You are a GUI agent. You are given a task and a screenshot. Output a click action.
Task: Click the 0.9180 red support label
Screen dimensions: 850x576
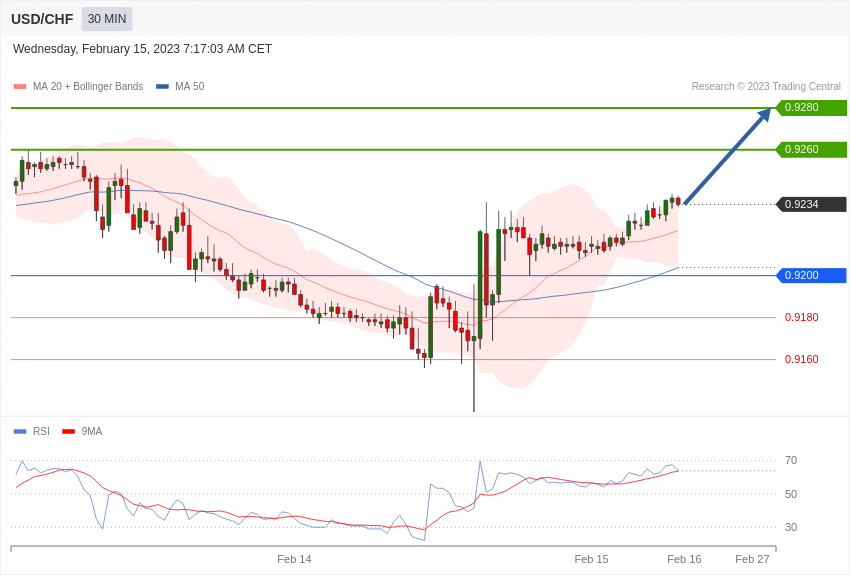click(x=802, y=317)
